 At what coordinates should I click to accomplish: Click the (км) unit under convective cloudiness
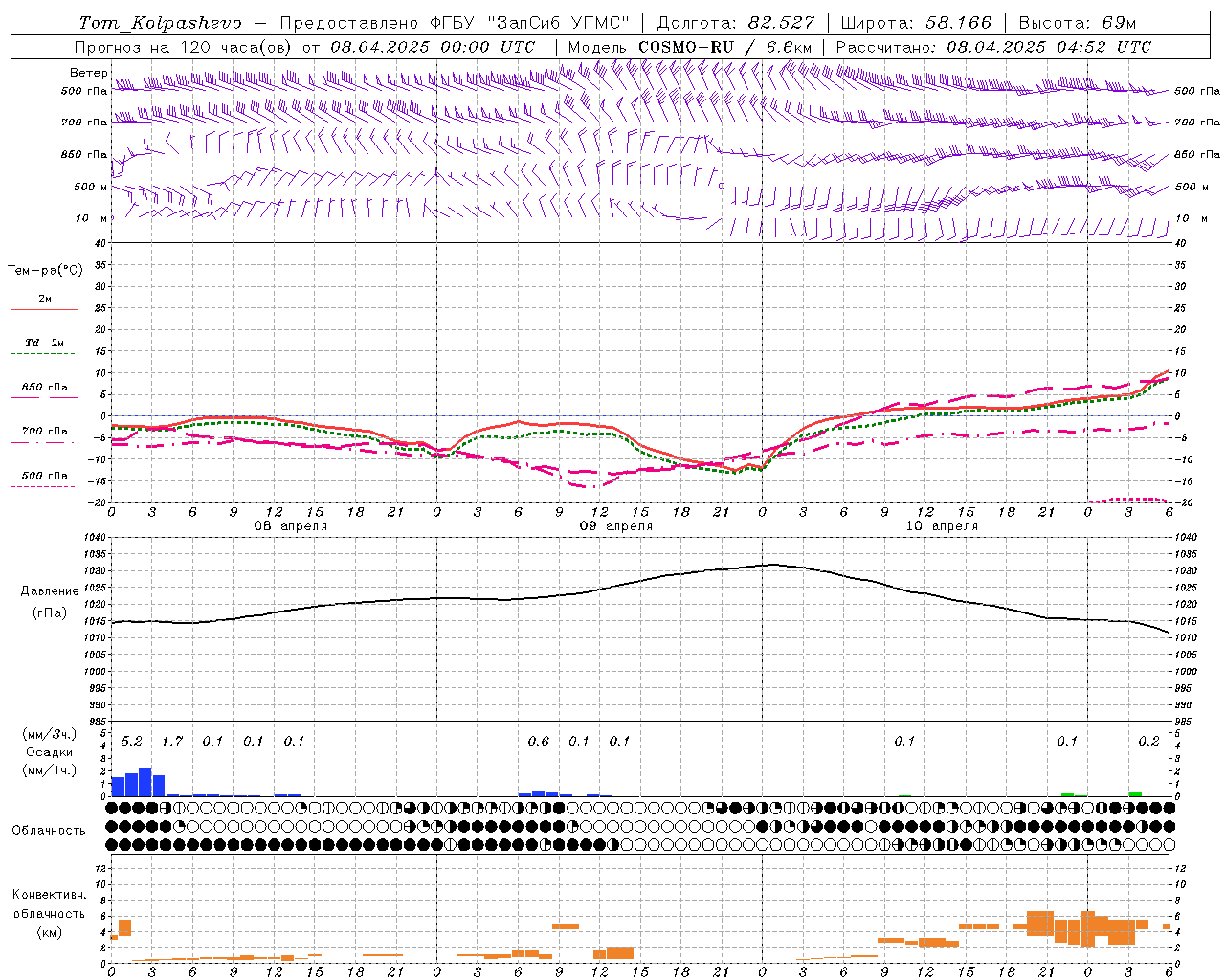pyautogui.click(x=50, y=932)
